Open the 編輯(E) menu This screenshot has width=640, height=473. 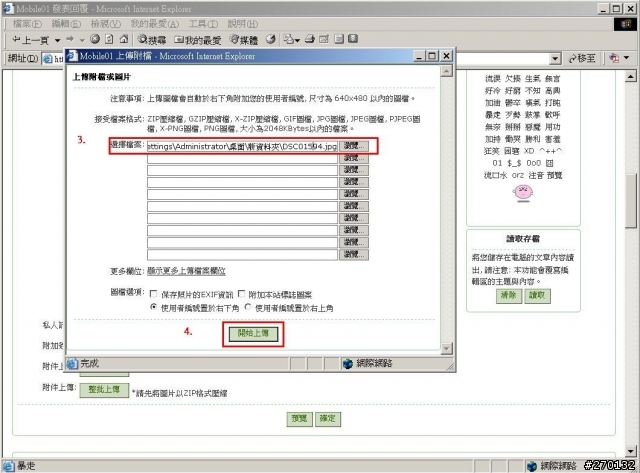tap(66, 24)
